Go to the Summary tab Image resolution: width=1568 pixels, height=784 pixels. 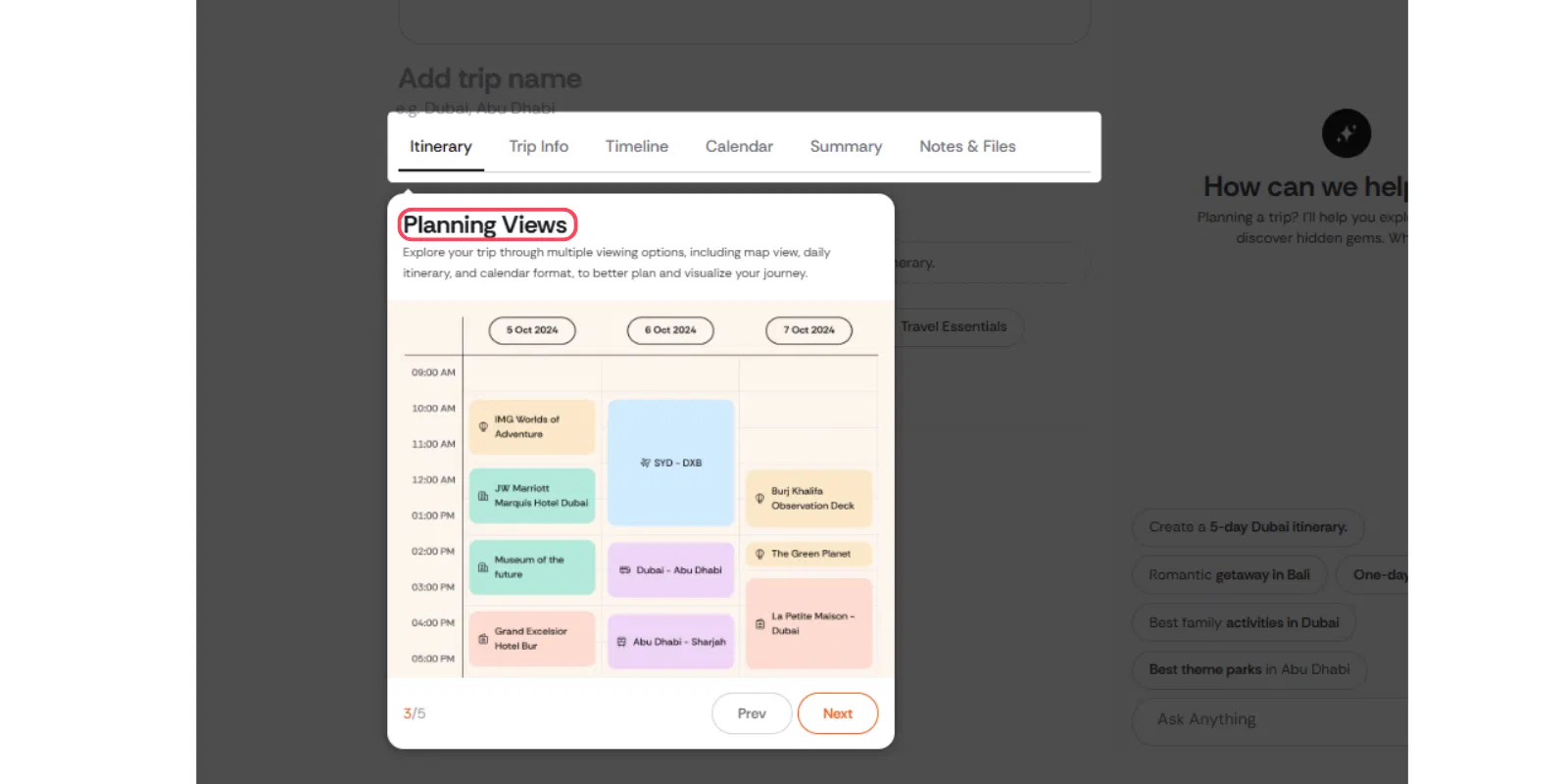846,147
